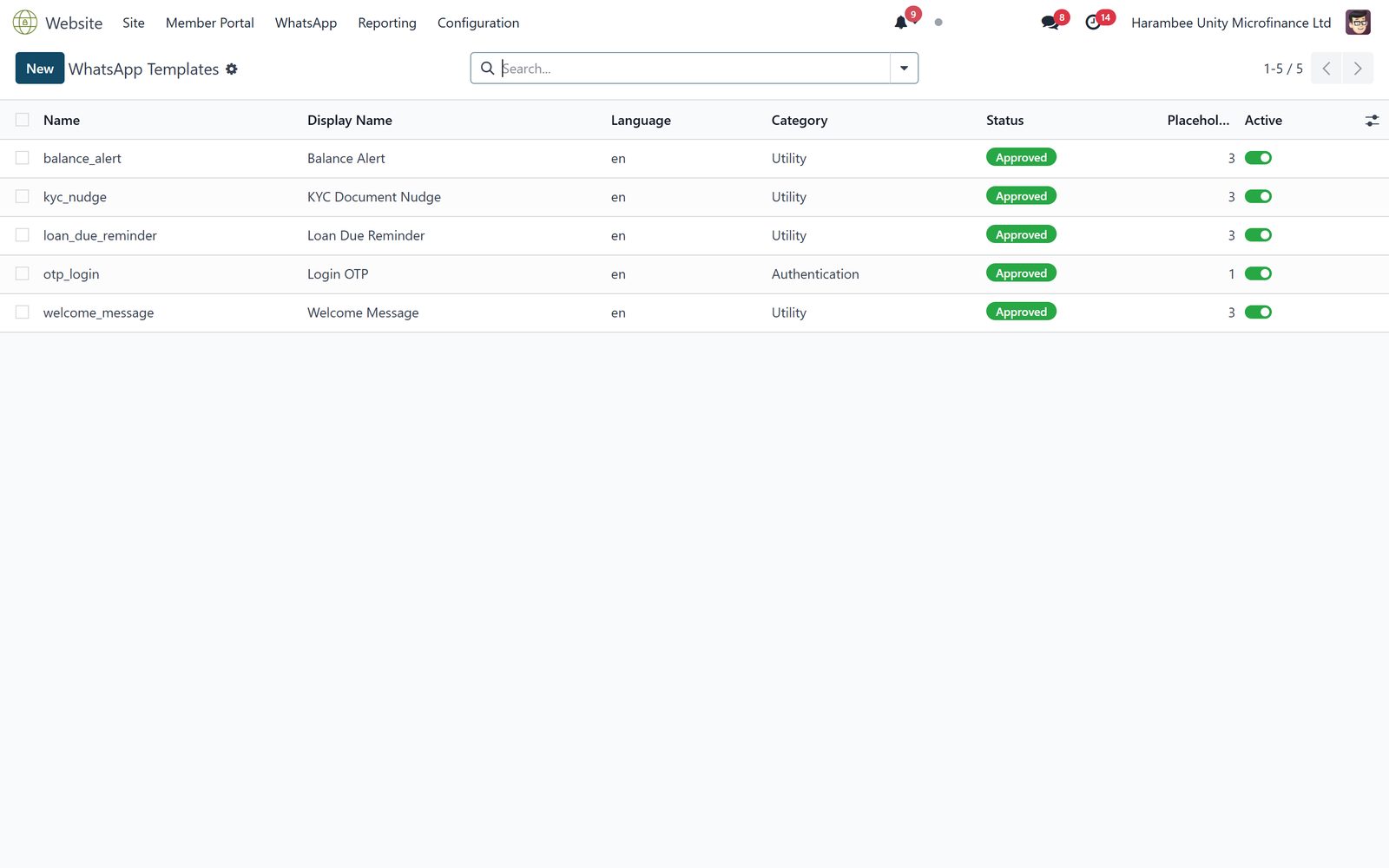Toggle Active switch for loan_due_reminder
1389x868 pixels.
coord(1258,235)
